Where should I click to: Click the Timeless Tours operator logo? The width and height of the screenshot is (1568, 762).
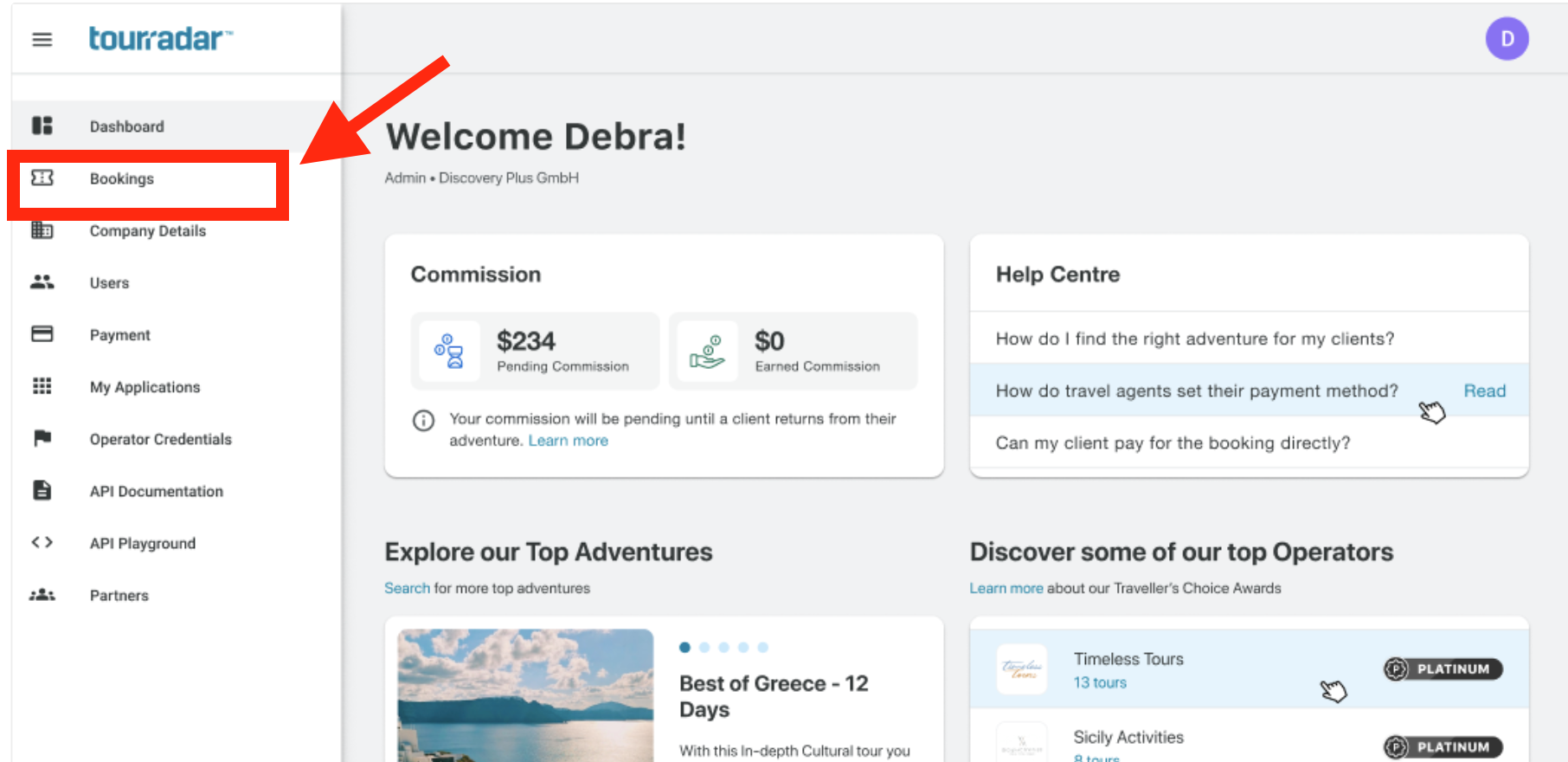tap(1021, 669)
